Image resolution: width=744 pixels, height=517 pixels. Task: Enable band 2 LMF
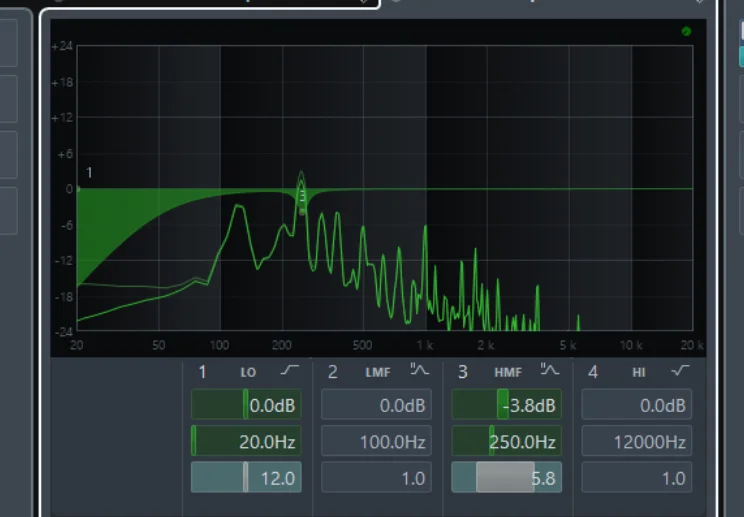click(333, 372)
